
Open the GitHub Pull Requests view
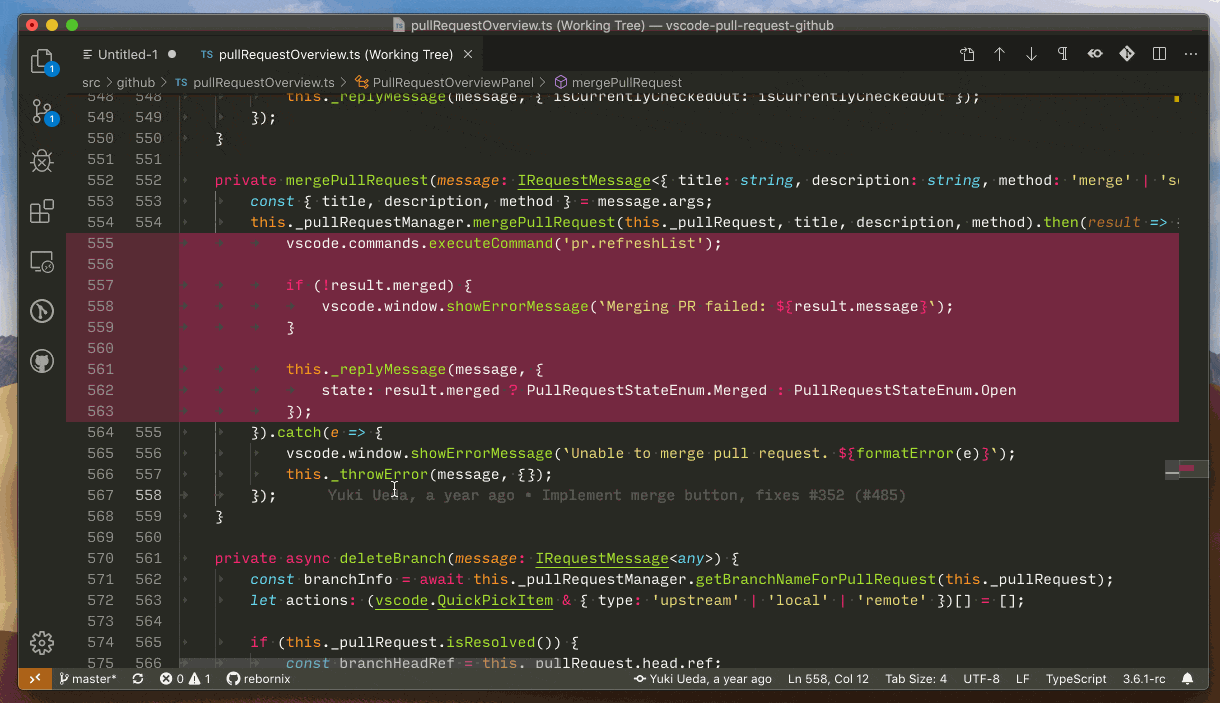click(x=42, y=361)
